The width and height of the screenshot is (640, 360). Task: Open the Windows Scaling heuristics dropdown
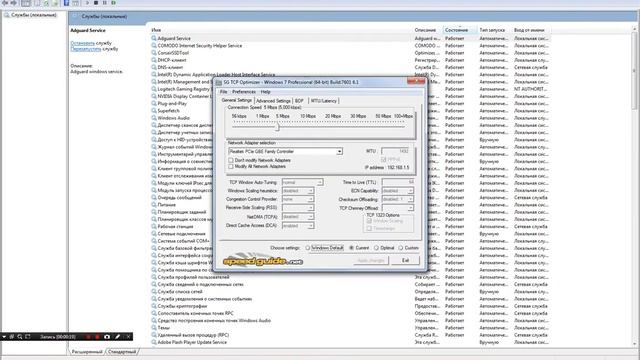[311, 191]
